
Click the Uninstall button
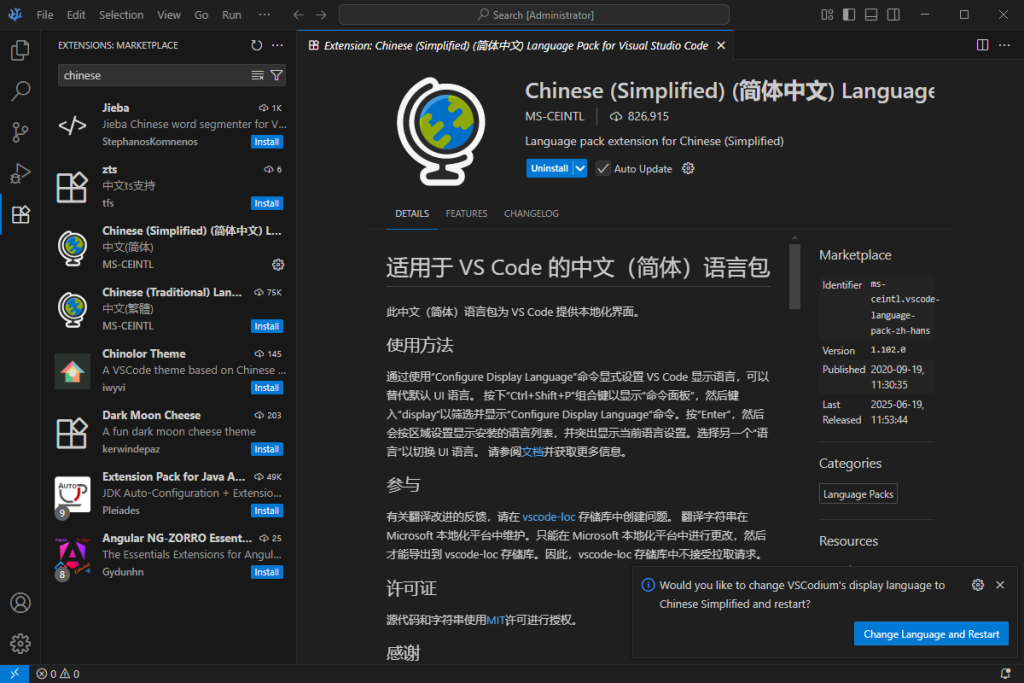pyautogui.click(x=549, y=168)
